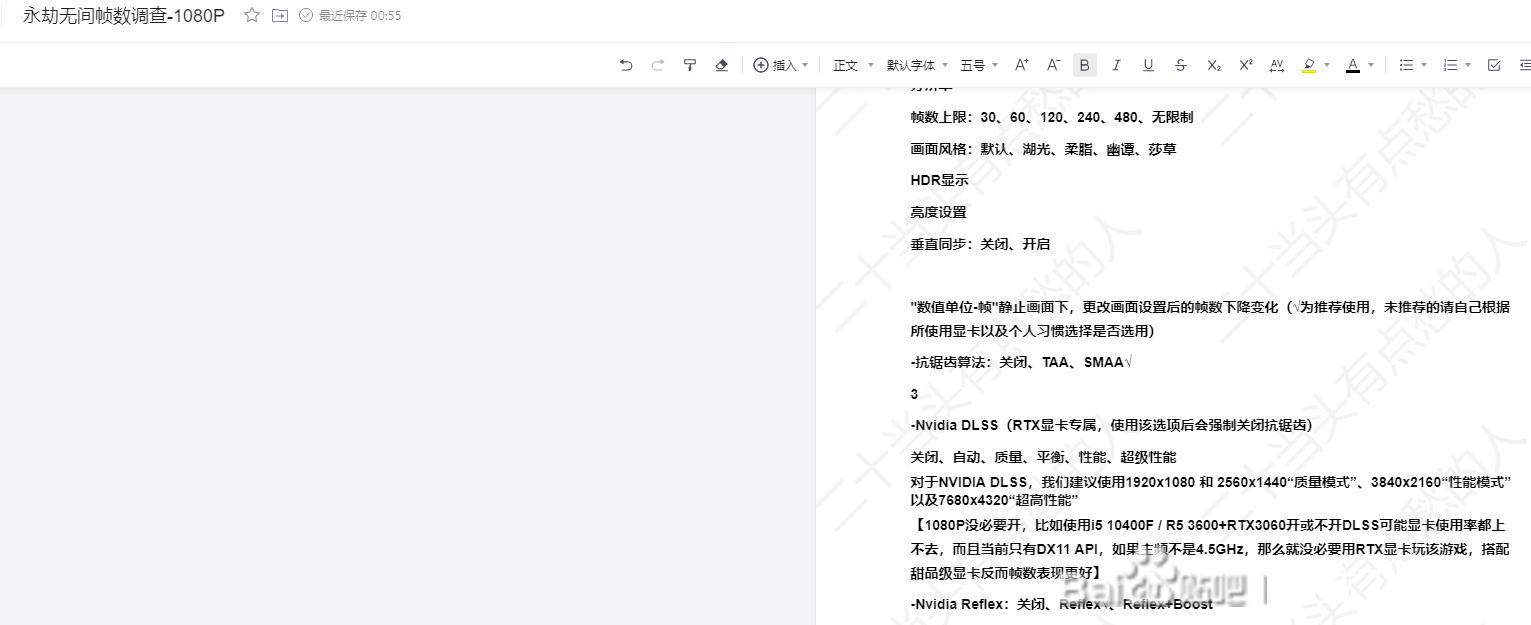Click the 最近保存 00:55 save status text
1531x625 pixels.
point(360,16)
